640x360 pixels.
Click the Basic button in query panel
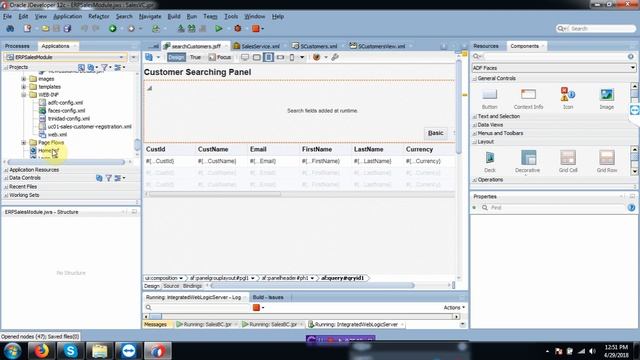tap(436, 133)
